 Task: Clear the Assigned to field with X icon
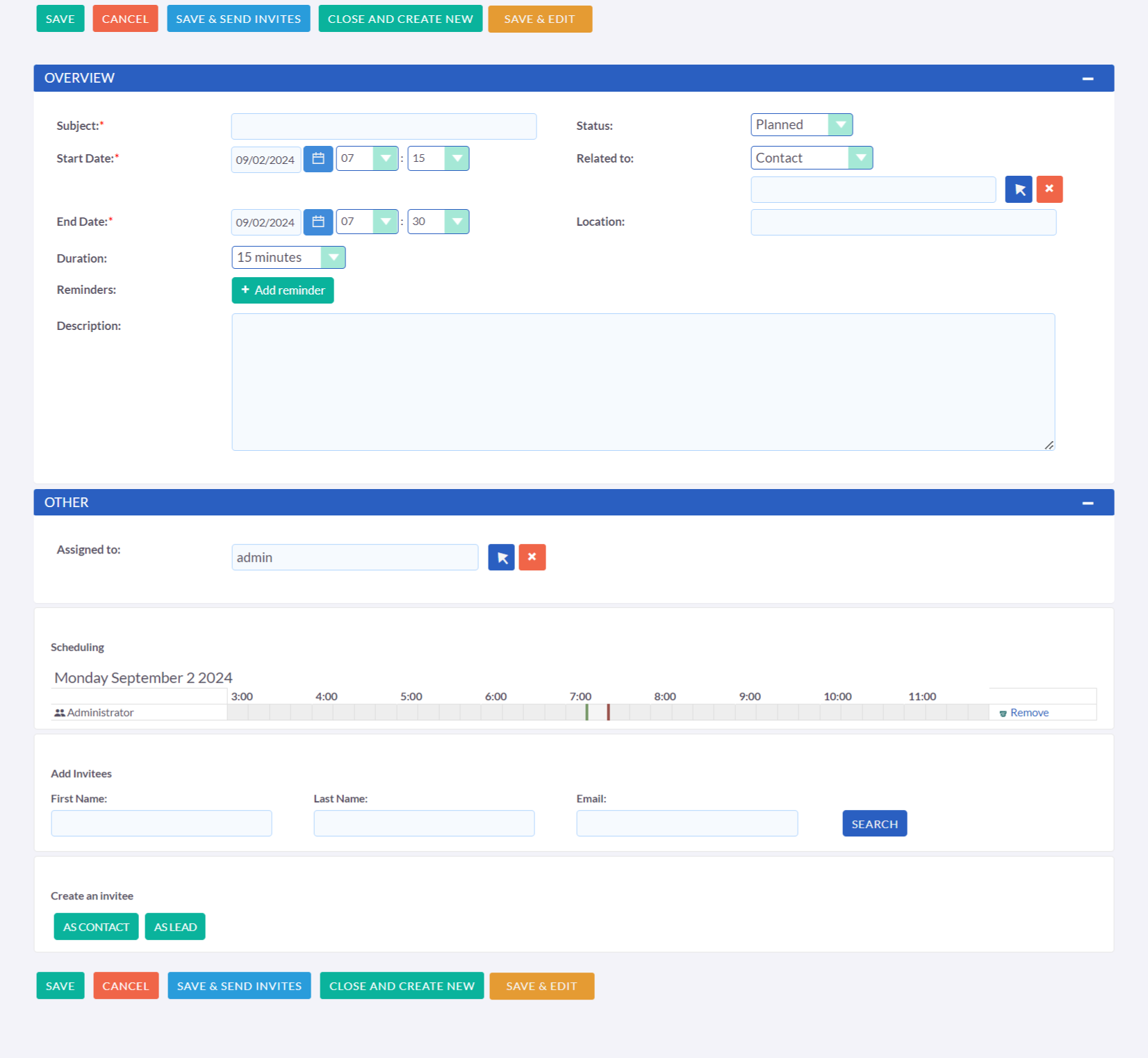(532, 558)
